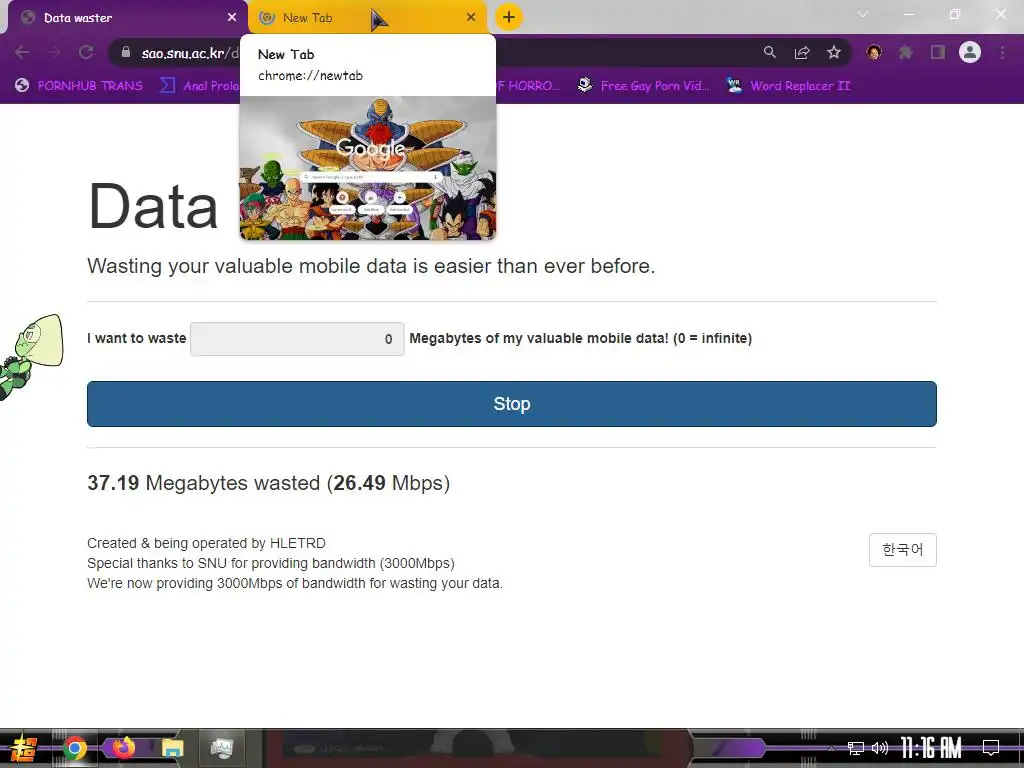
Task: Open the tab search chevron
Action: (x=863, y=14)
